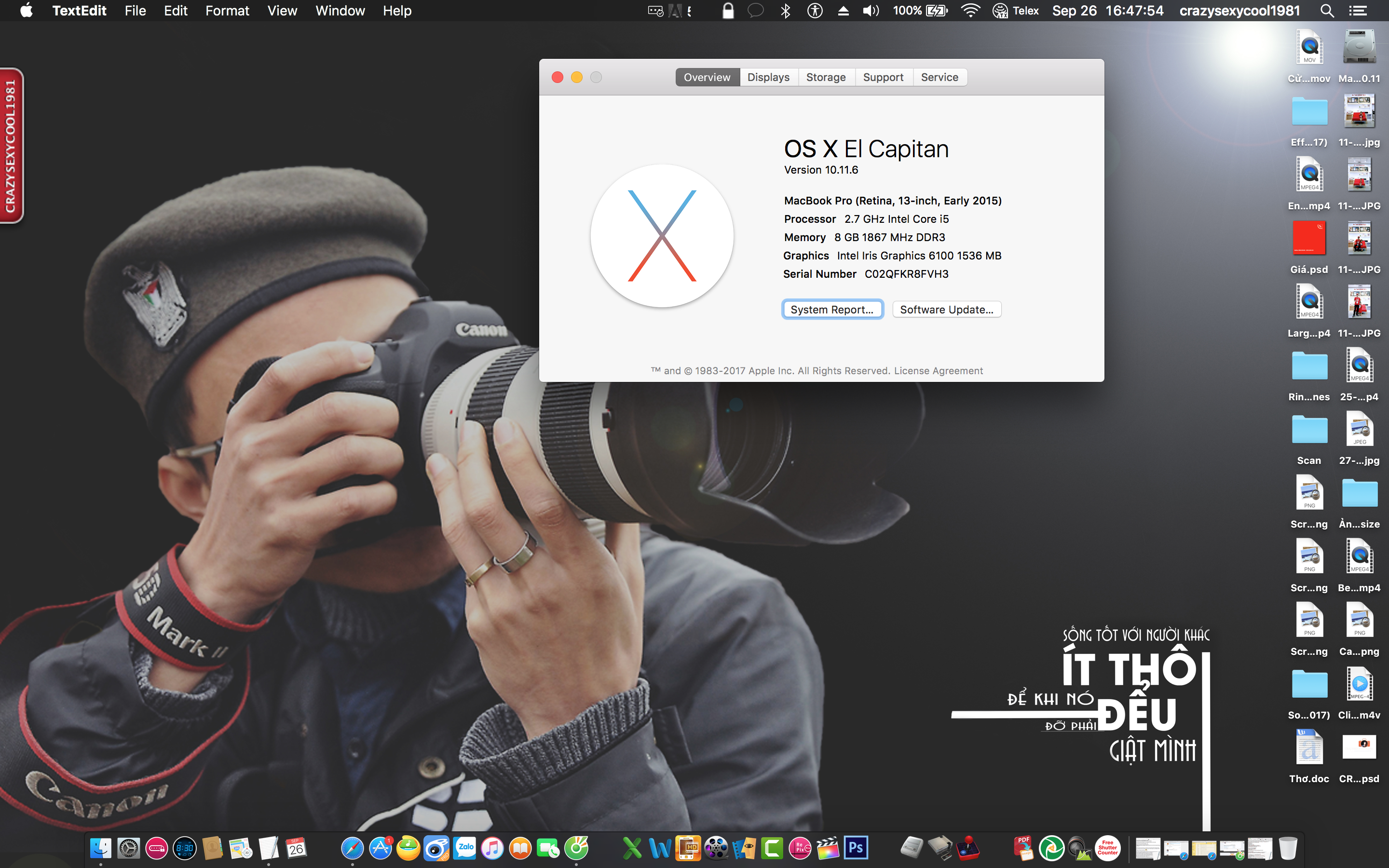
Task: Launch Microsoft Word from the dock
Action: pyautogui.click(x=660, y=847)
